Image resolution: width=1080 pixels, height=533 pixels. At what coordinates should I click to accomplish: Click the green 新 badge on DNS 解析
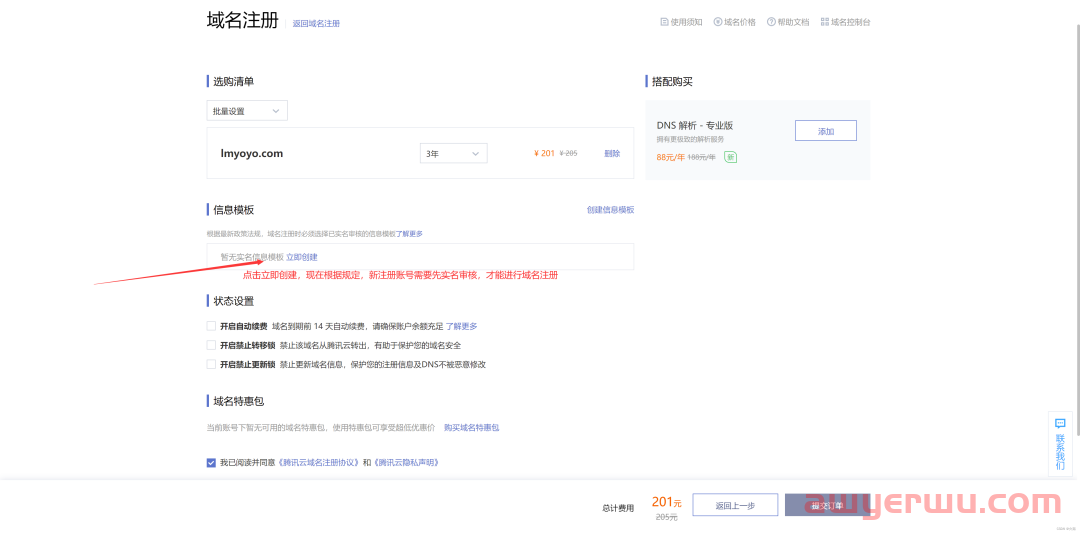point(731,157)
